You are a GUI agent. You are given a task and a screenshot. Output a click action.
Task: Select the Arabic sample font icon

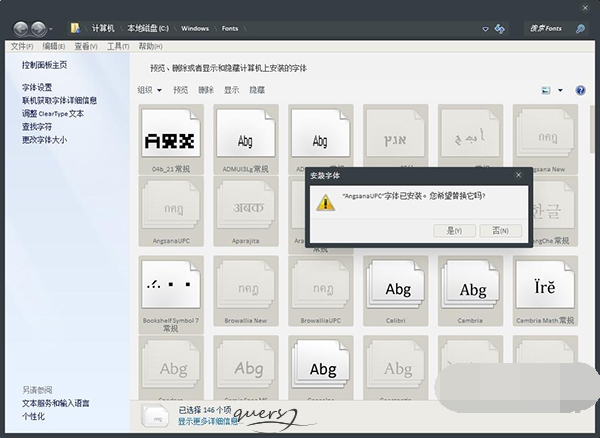tap(470, 135)
